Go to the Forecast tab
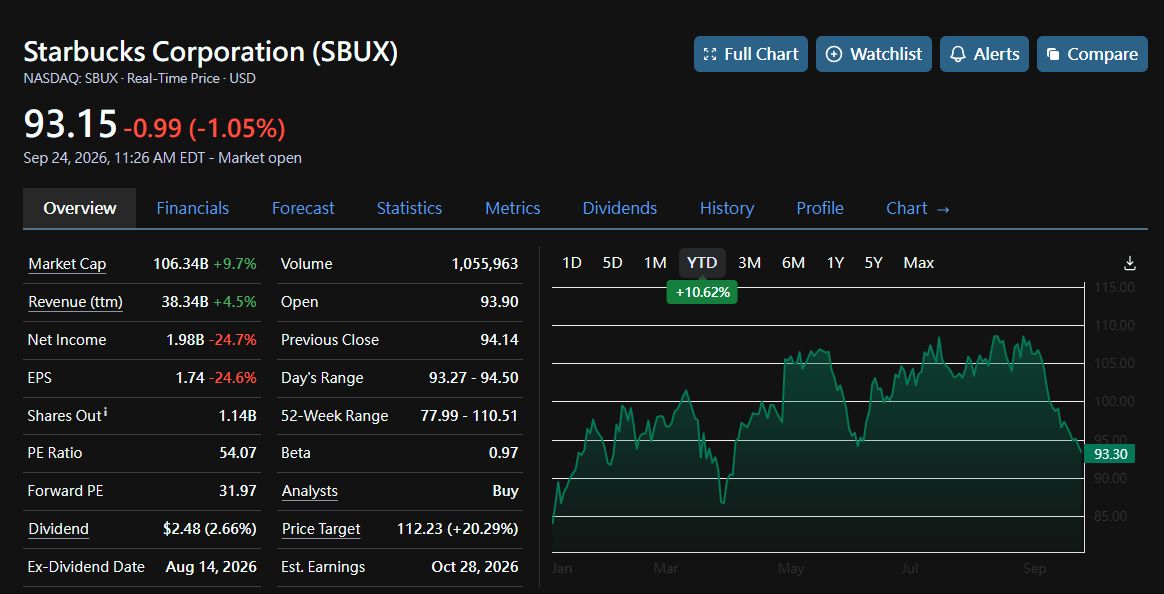The height and width of the screenshot is (594, 1164). coord(303,208)
